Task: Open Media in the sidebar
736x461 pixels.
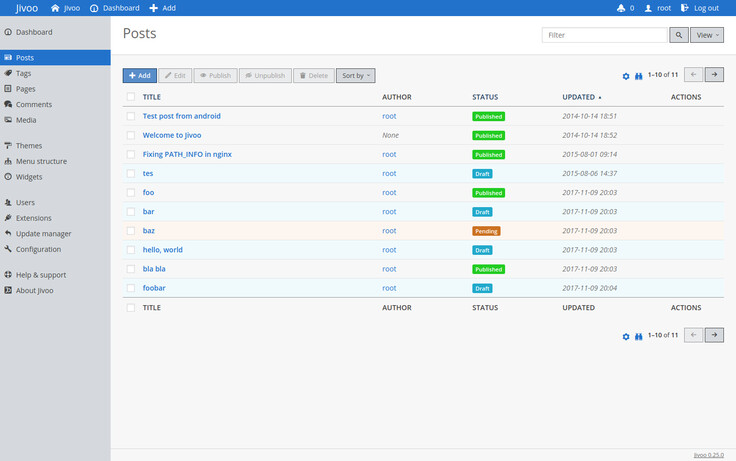Action: 26,120
